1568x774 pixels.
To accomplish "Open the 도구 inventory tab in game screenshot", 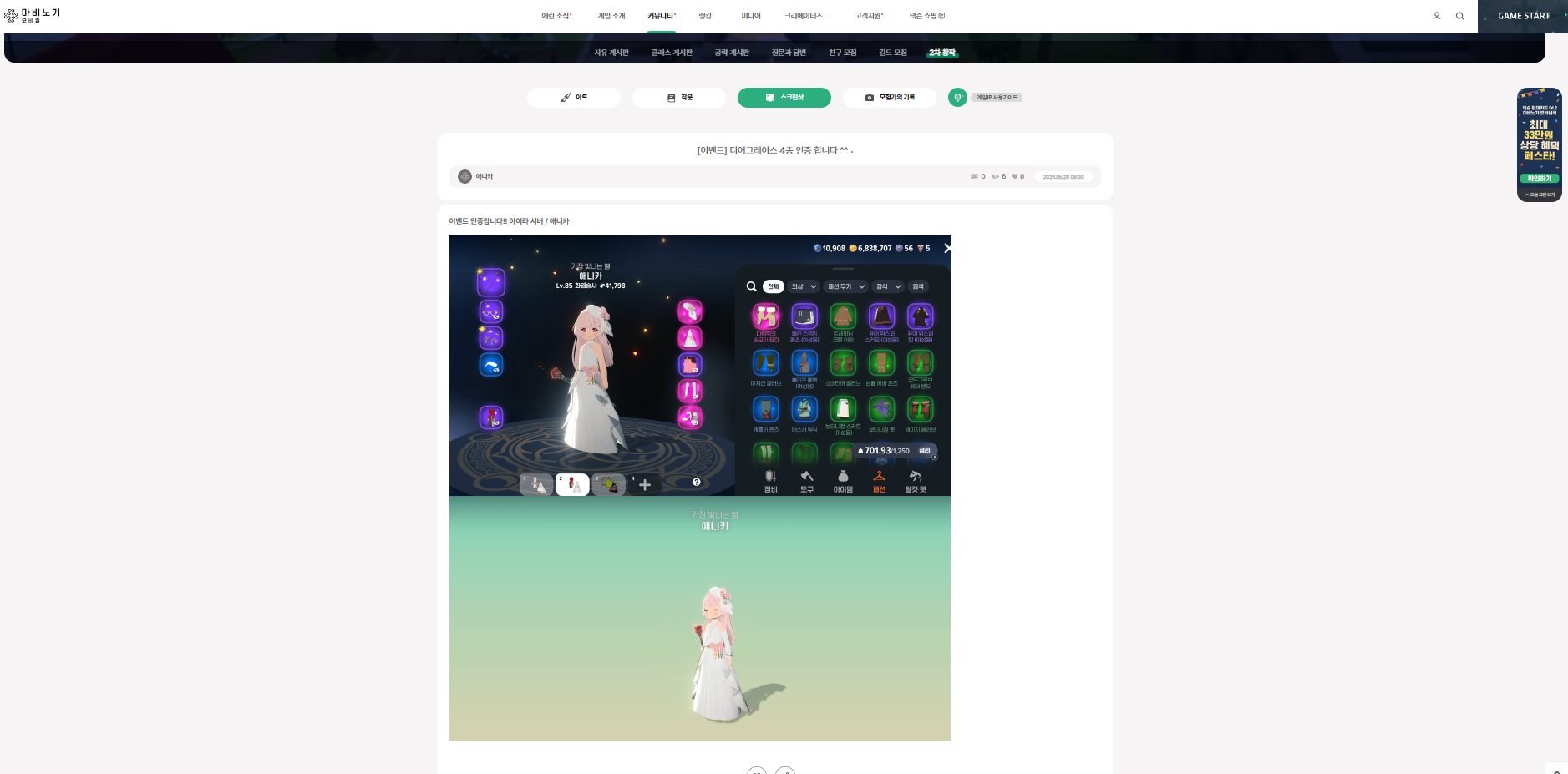I will pos(806,482).
